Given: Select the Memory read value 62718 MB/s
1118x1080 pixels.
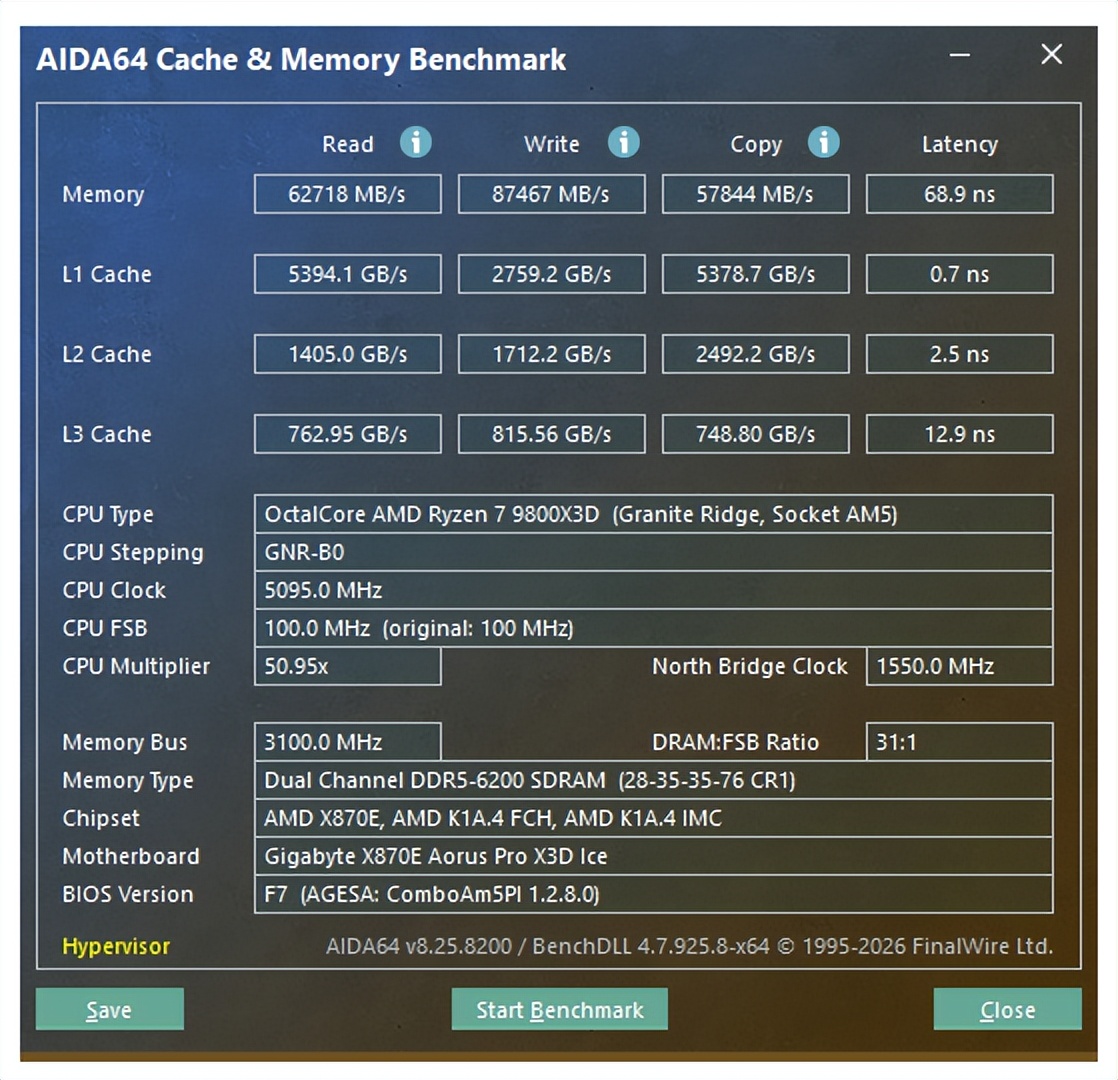Looking at the screenshot, I should (x=347, y=194).
